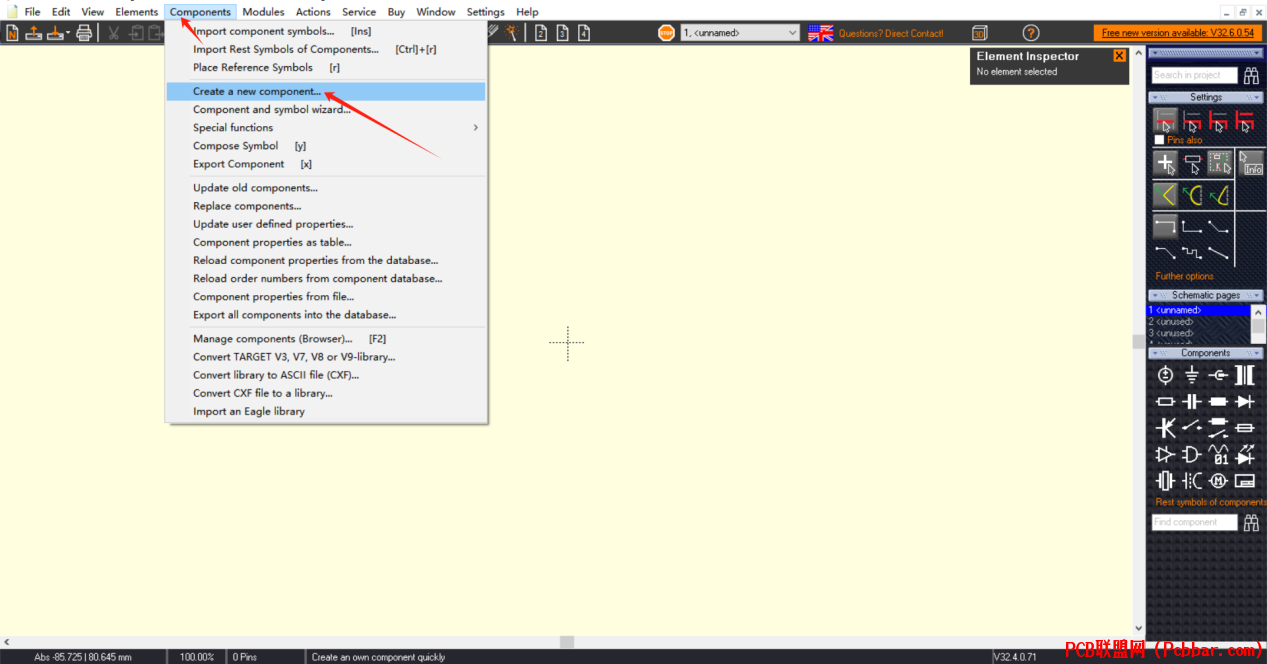This screenshot has width=1267, height=664.
Task: Open the Modules menu
Action: tap(263, 12)
